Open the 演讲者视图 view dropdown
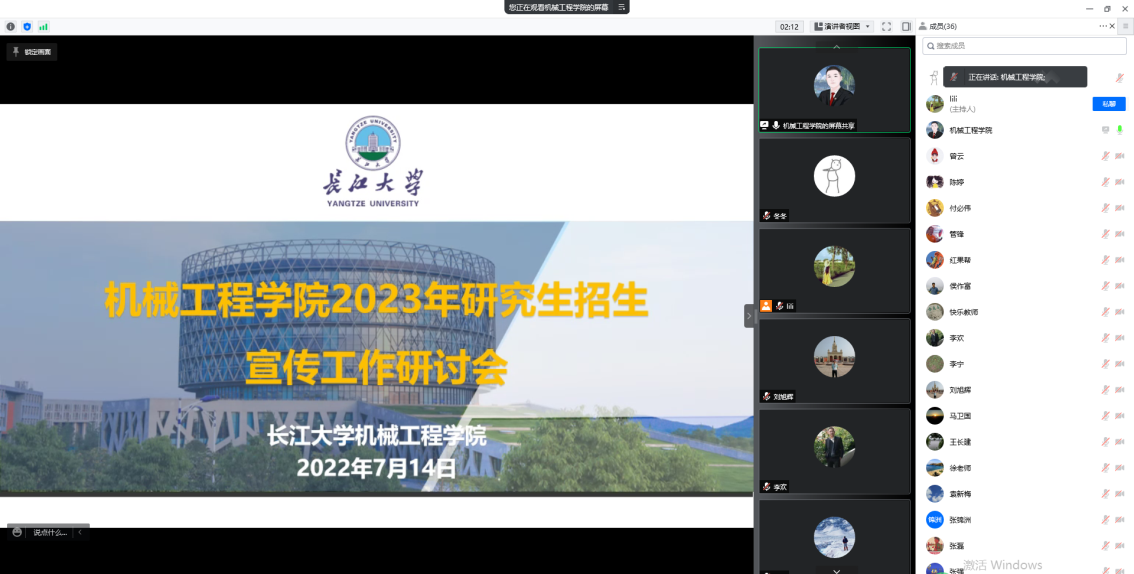The width and height of the screenshot is (1134, 574). point(842,27)
